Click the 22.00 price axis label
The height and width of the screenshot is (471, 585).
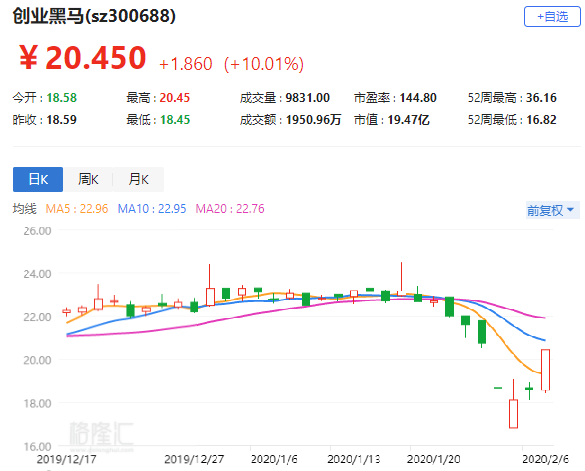[x=37, y=317]
